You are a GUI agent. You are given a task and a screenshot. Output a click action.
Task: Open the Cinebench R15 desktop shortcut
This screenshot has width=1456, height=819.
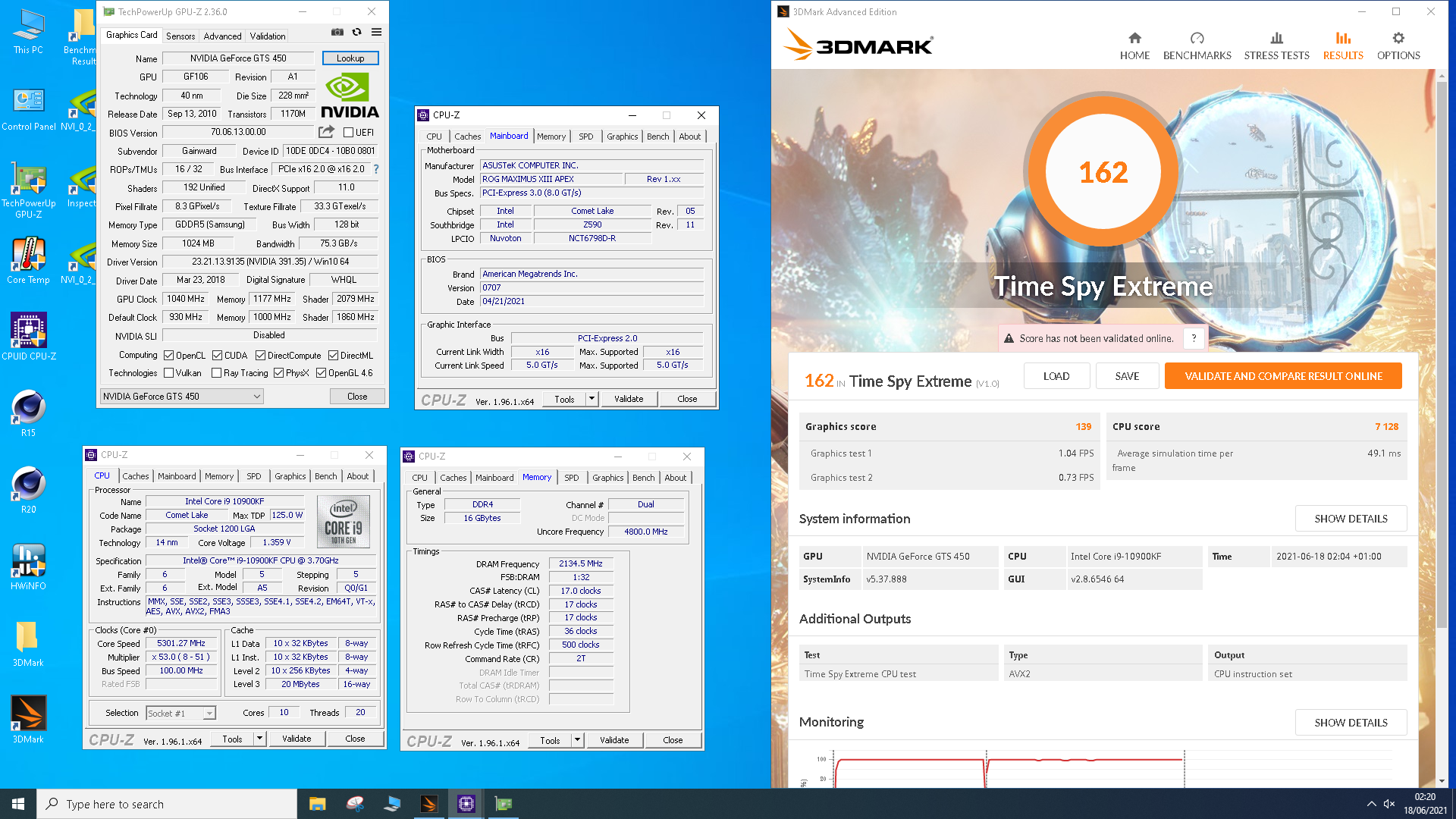pyautogui.click(x=28, y=414)
